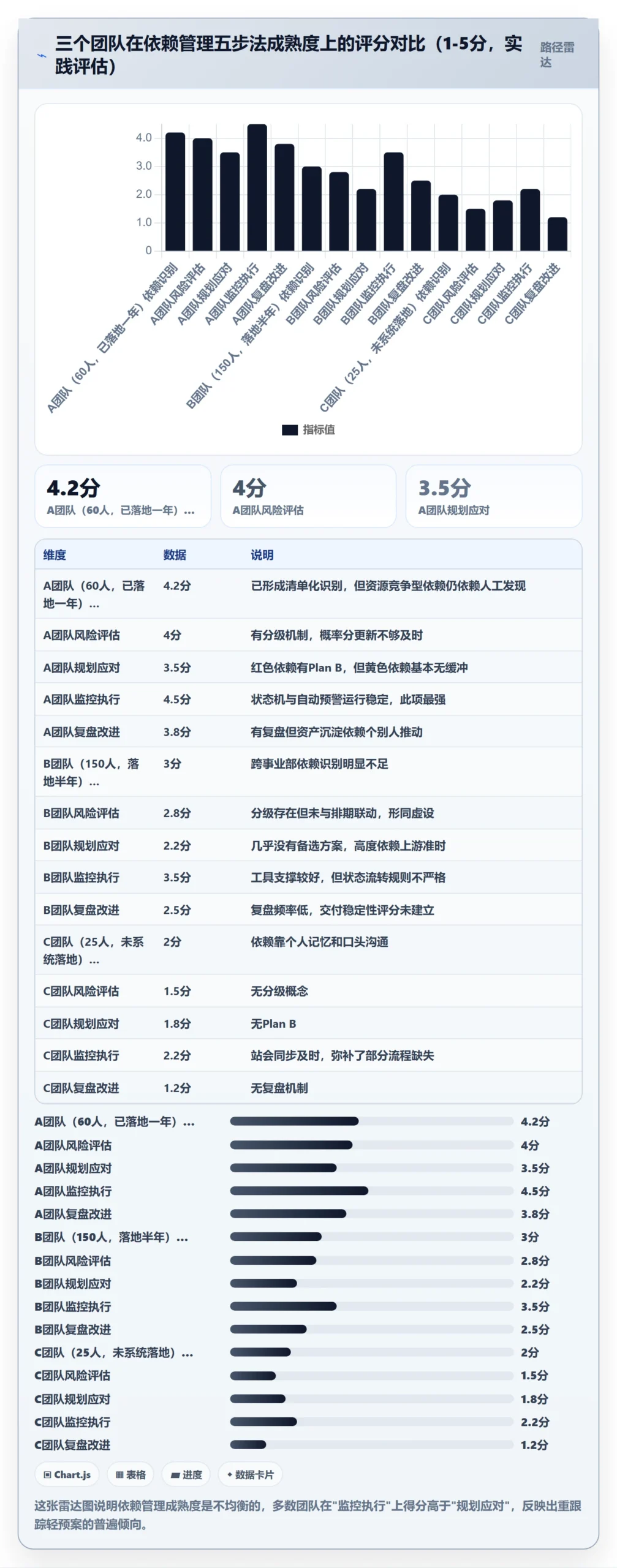The height and width of the screenshot is (1568, 617).
Task: Click the card title 三个团队在依赖管理五步法
Action: [289, 55]
